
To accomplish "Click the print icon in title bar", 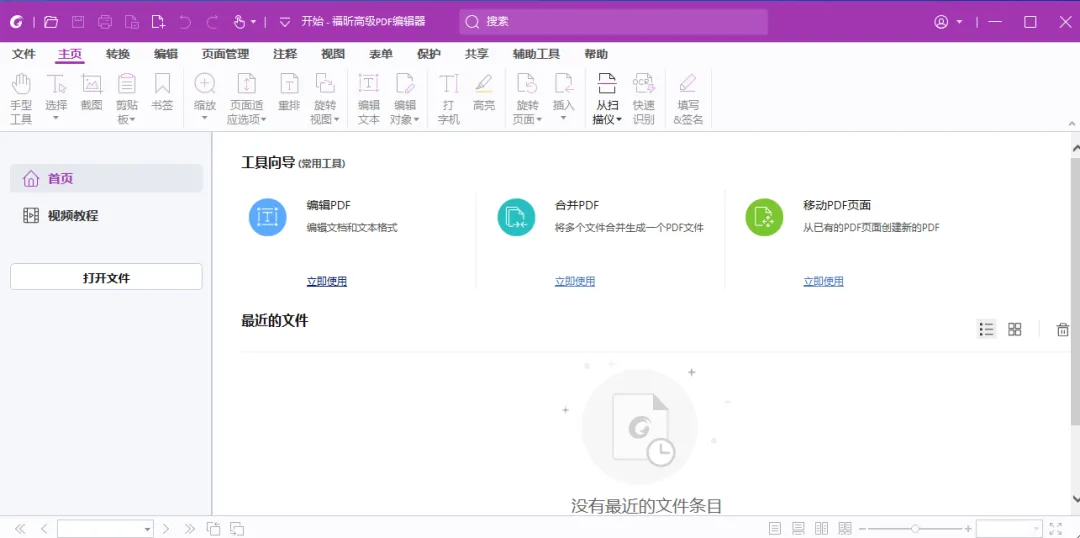I will click(x=105, y=22).
